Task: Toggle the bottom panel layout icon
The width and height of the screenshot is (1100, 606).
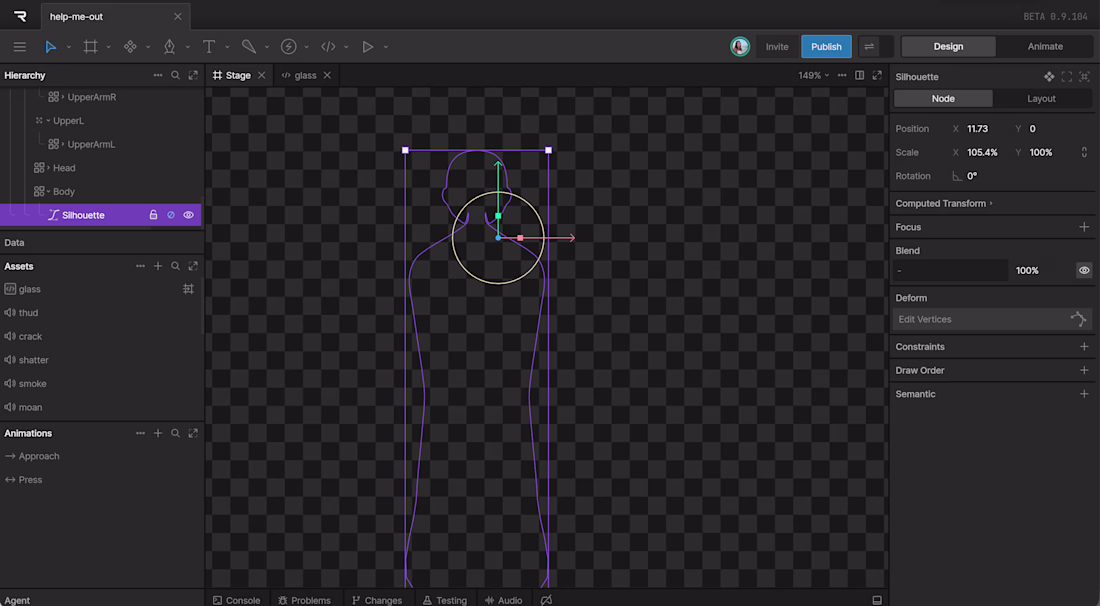Action: click(877, 600)
